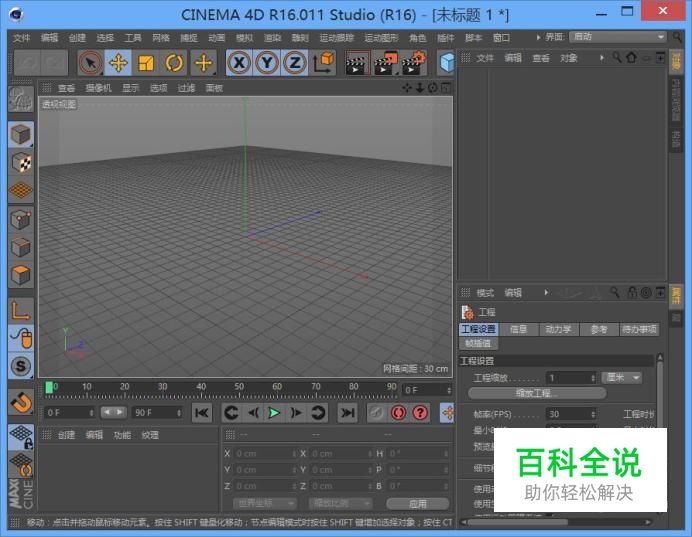Image resolution: width=692 pixels, height=537 pixels.
Task: Click the locked workplane grid icon
Action: [20, 436]
